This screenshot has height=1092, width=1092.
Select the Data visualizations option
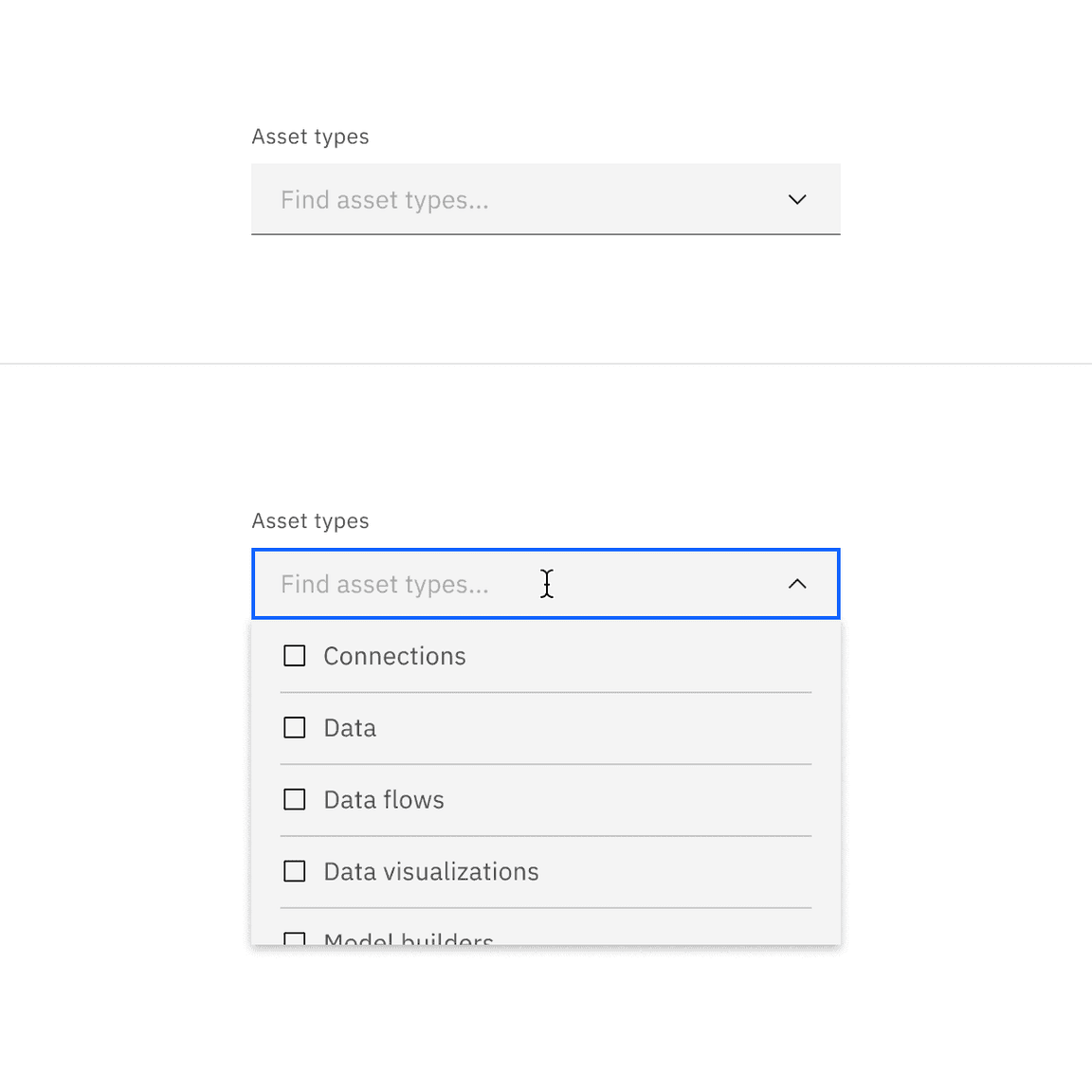coord(431,870)
